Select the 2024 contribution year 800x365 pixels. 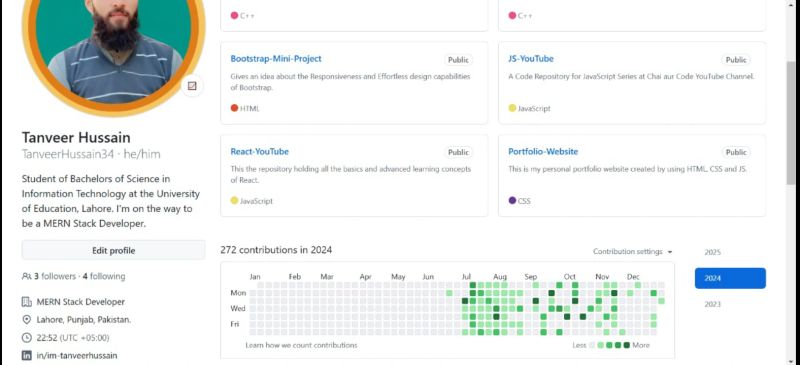coord(730,278)
